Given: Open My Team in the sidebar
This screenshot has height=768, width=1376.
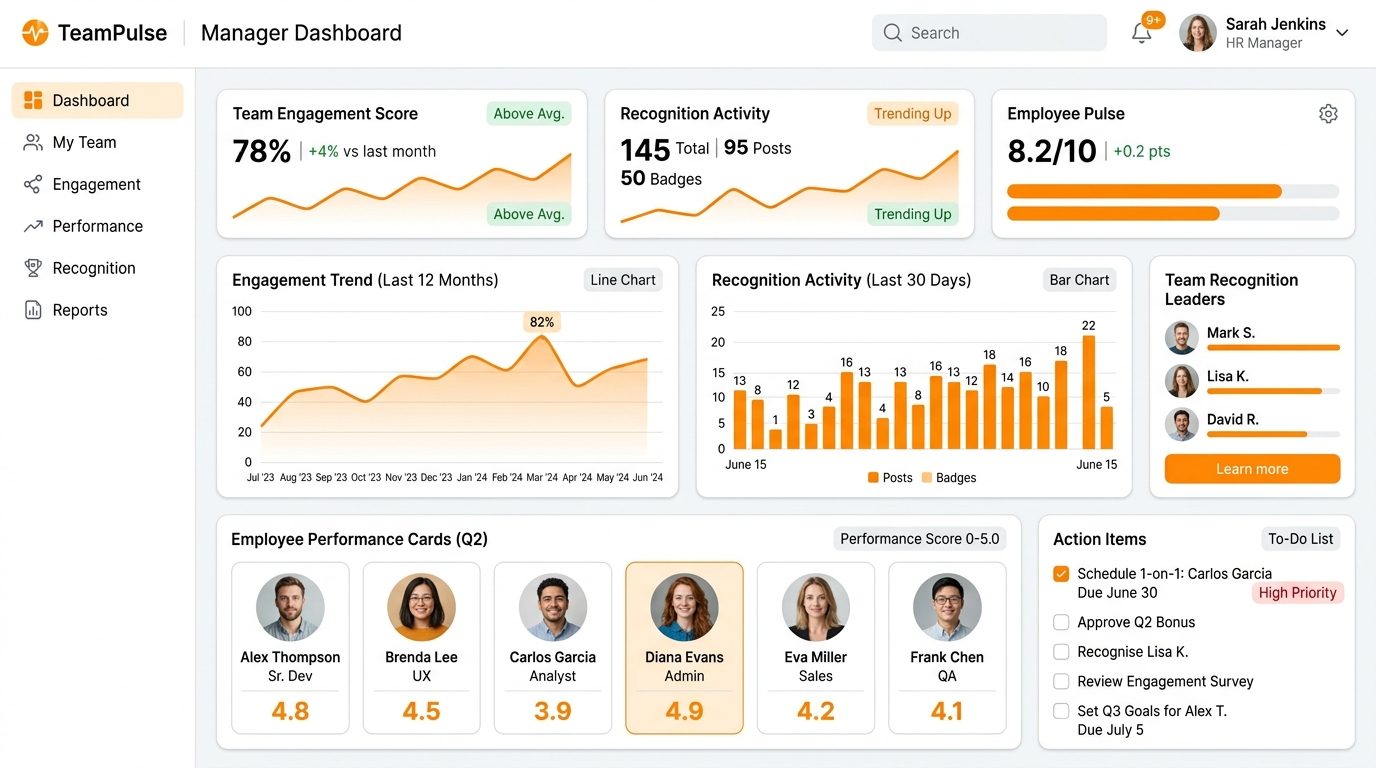Looking at the screenshot, I should 97,142.
